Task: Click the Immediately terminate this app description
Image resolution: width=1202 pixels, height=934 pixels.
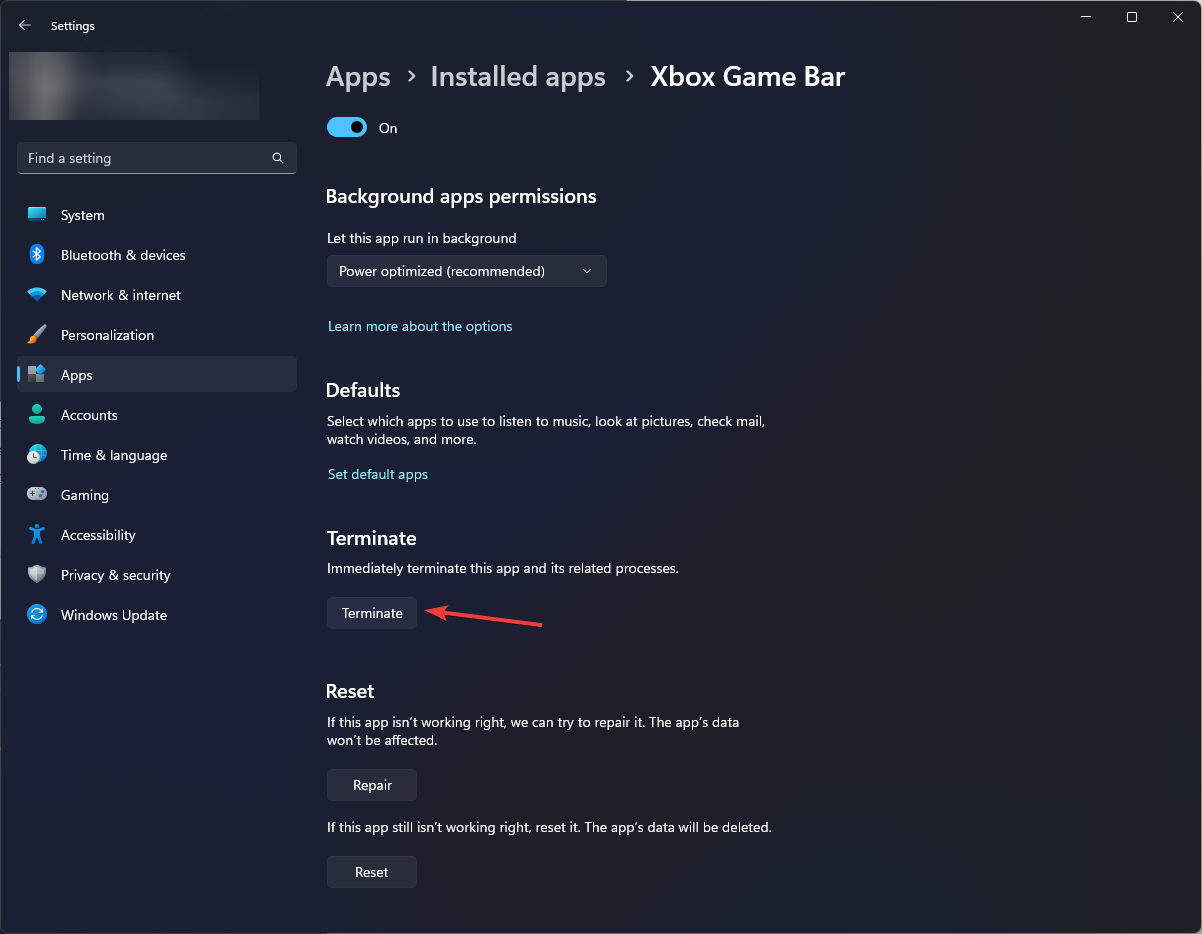Action: (x=503, y=568)
